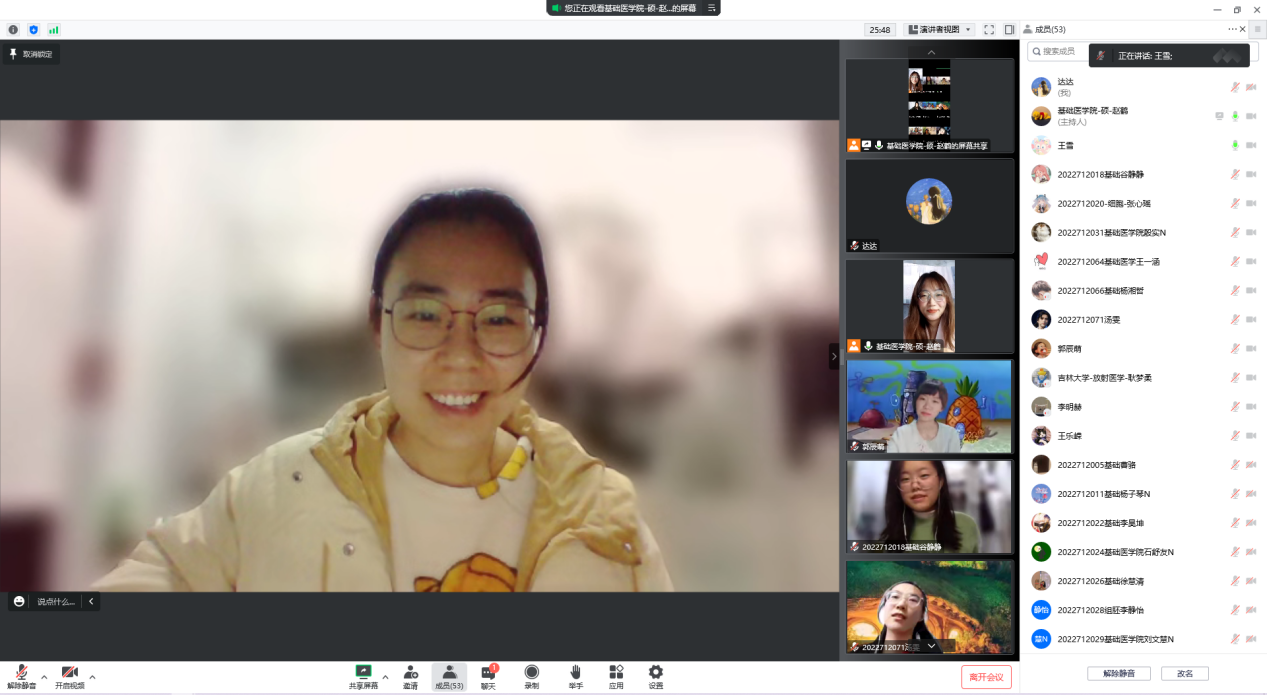Open the chat panel with unread badge

[x=488, y=676]
